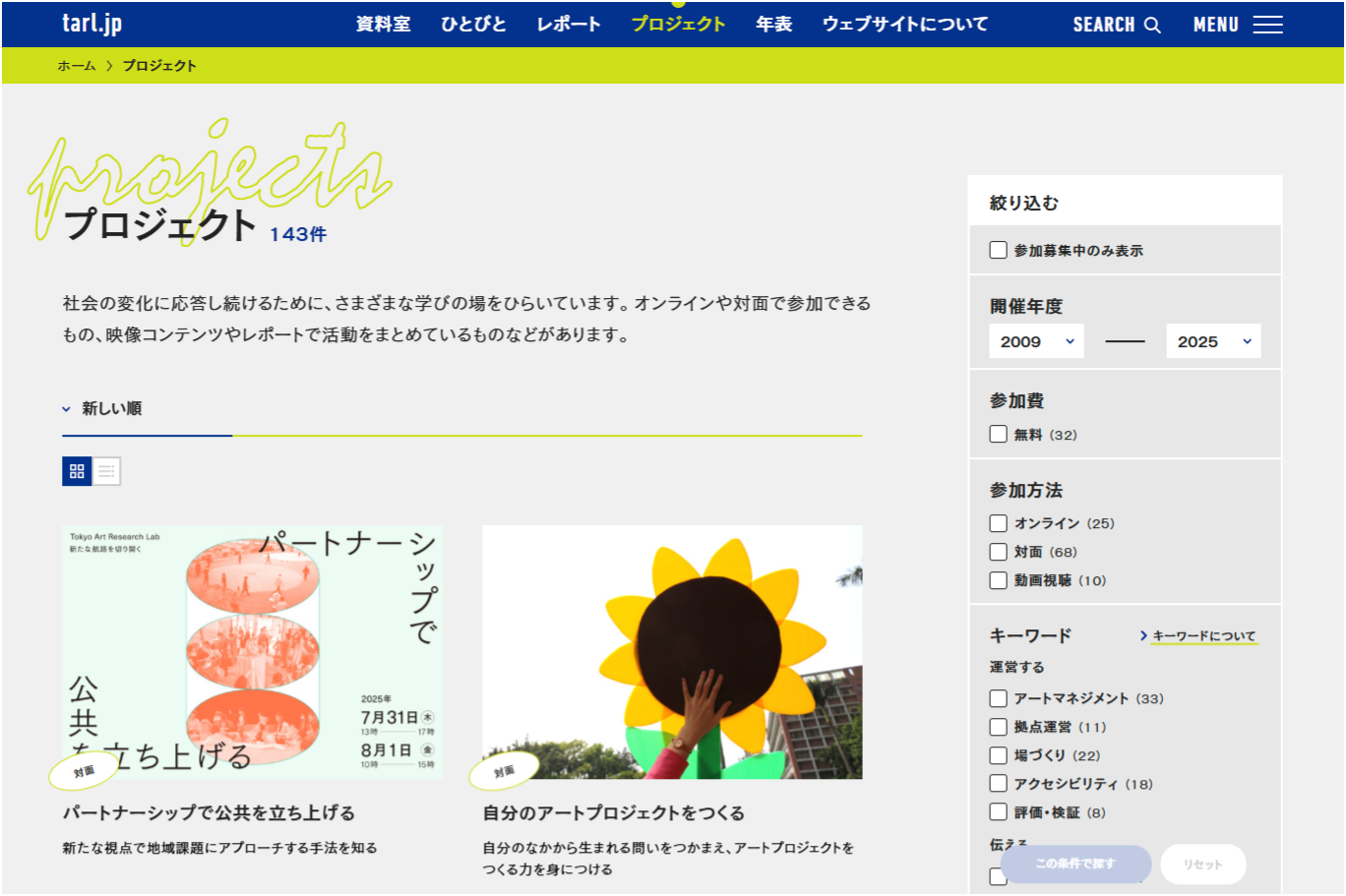Open 年表 from the navigation bar
The image size is (1346, 896).
(x=773, y=25)
